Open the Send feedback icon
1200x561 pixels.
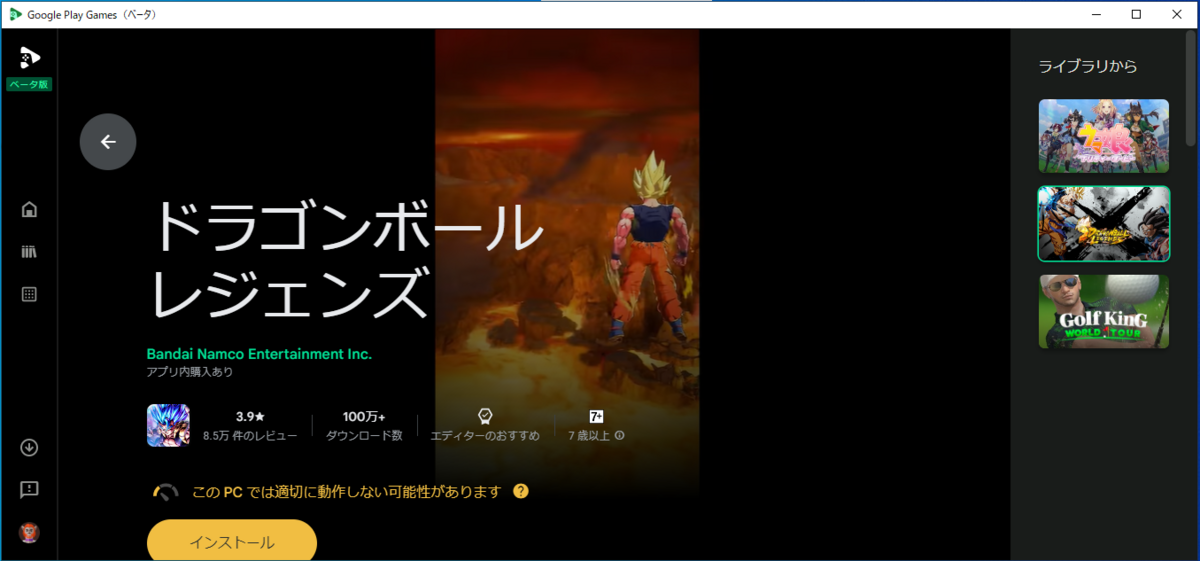pos(29,489)
